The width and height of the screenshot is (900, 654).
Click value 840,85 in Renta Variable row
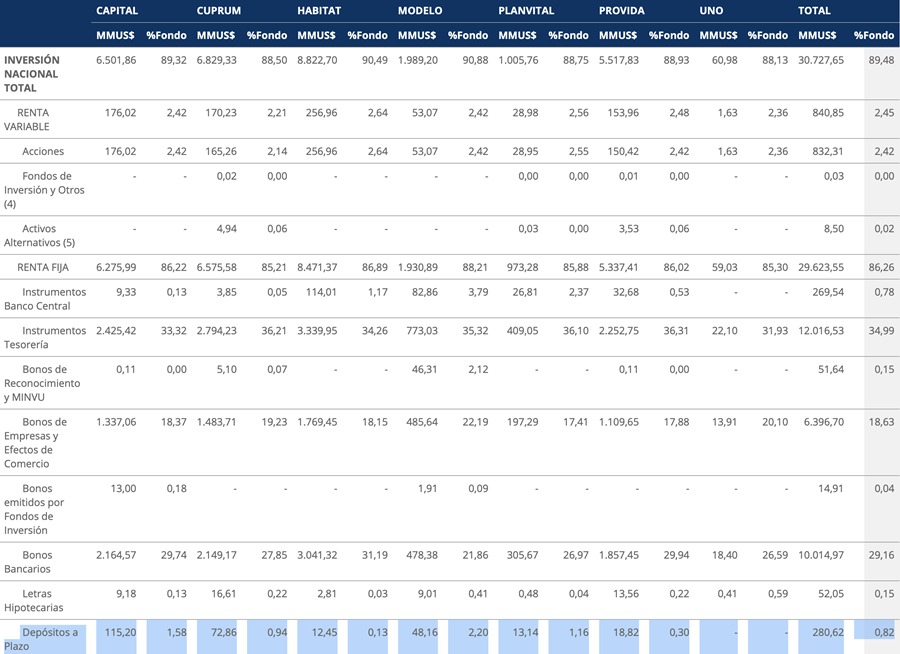[828, 113]
